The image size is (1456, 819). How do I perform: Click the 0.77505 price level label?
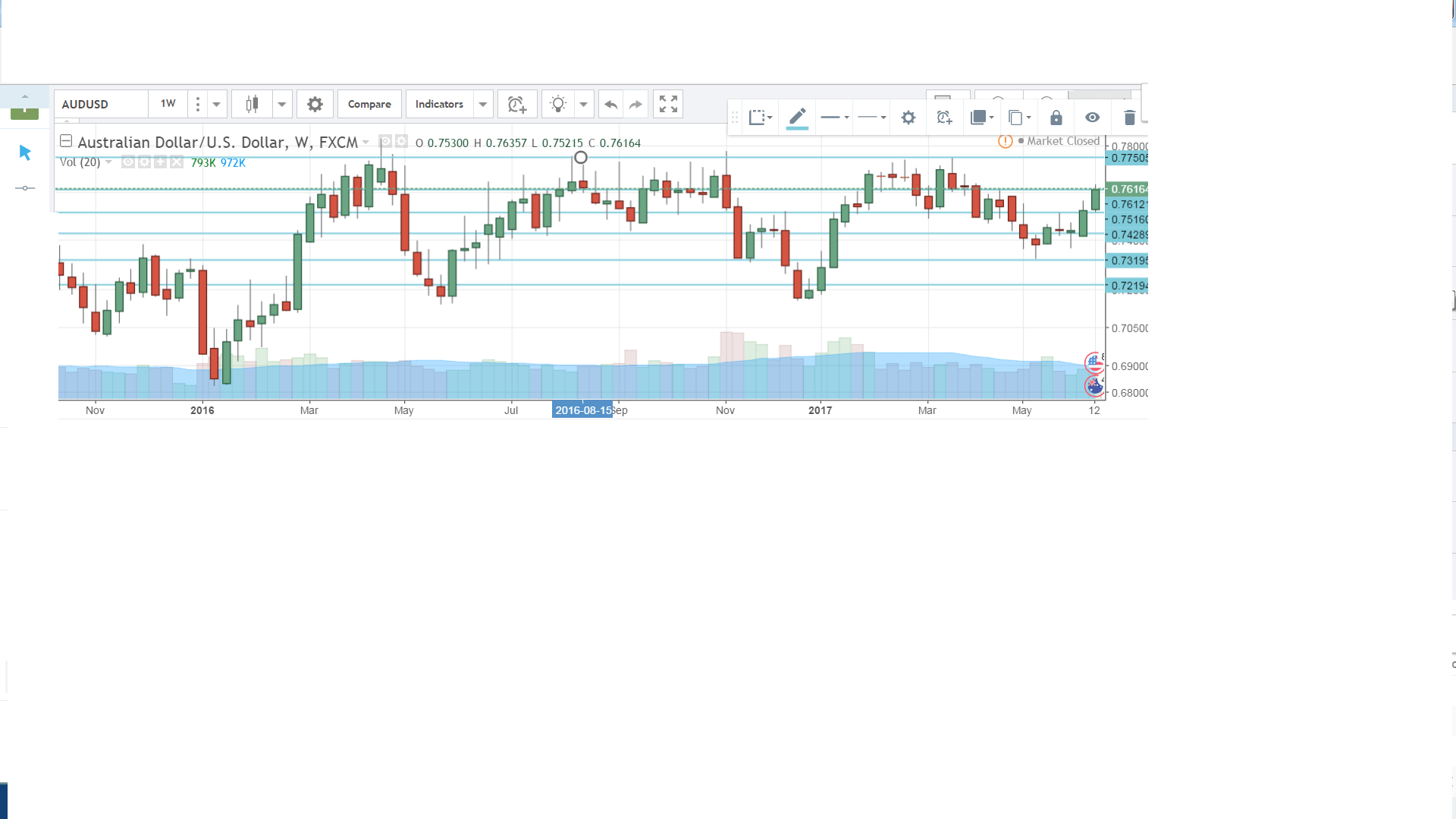point(1128,158)
